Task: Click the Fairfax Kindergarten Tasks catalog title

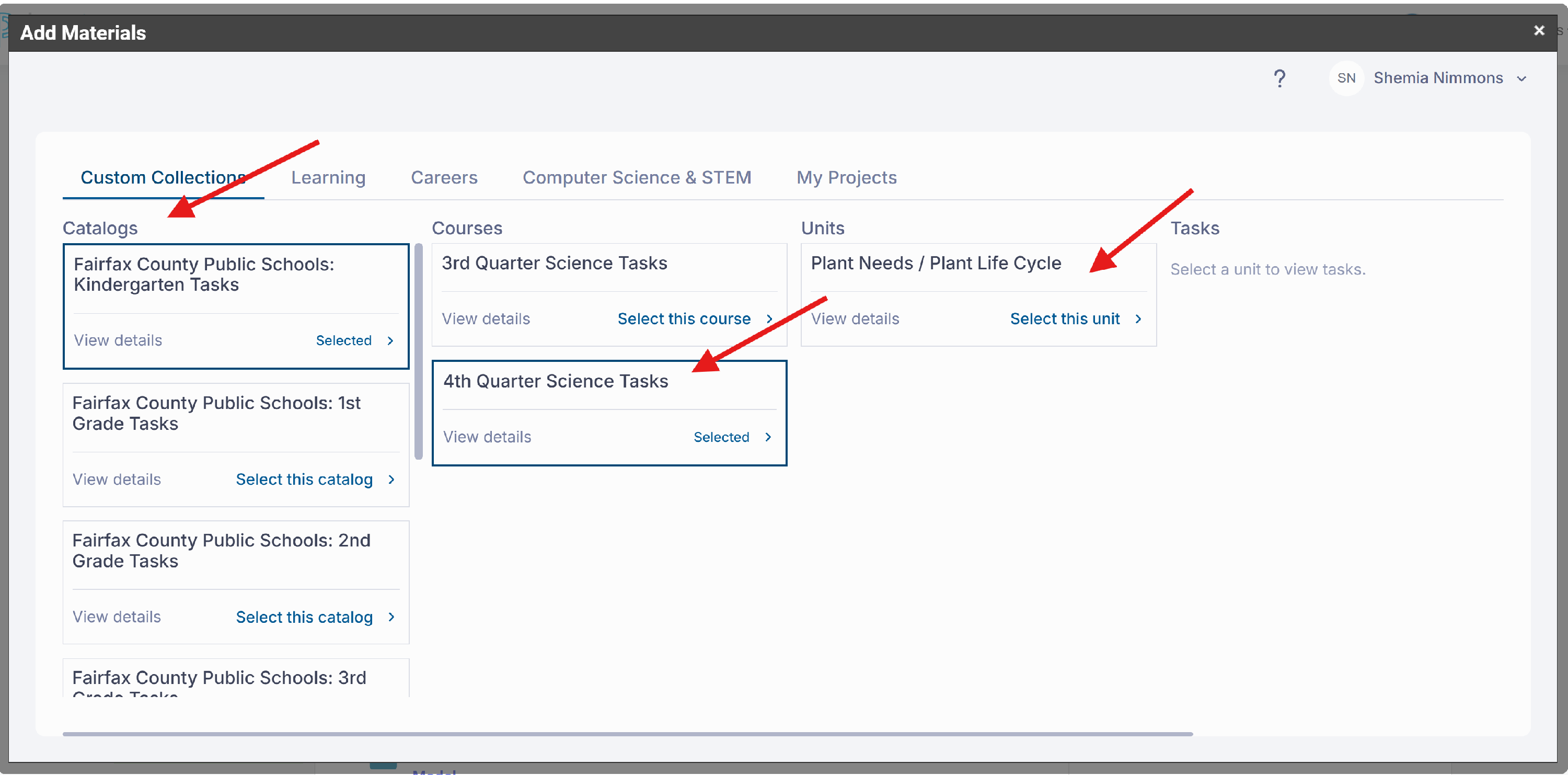Action: [x=204, y=274]
